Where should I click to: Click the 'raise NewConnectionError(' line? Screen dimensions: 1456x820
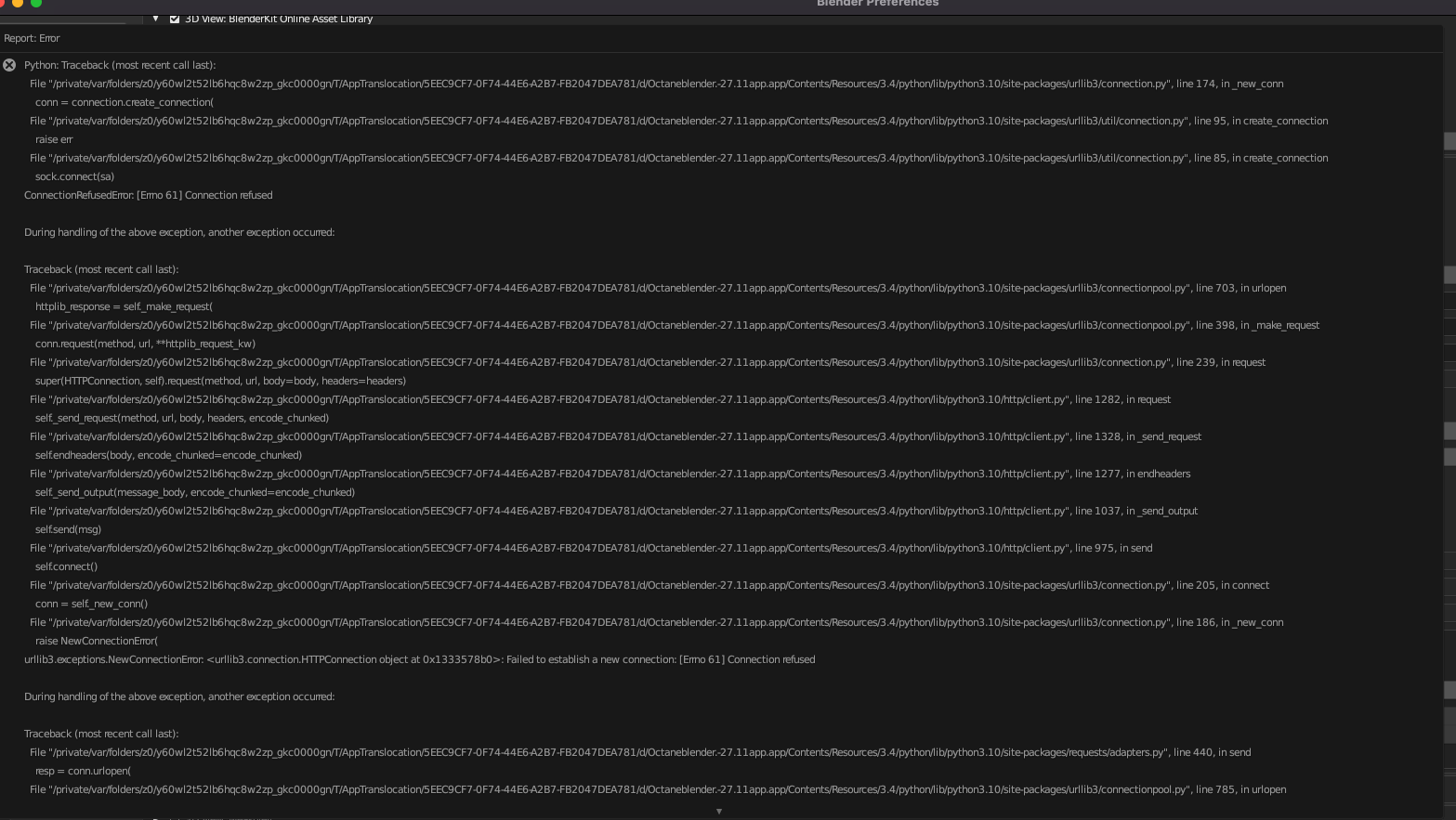97,641
